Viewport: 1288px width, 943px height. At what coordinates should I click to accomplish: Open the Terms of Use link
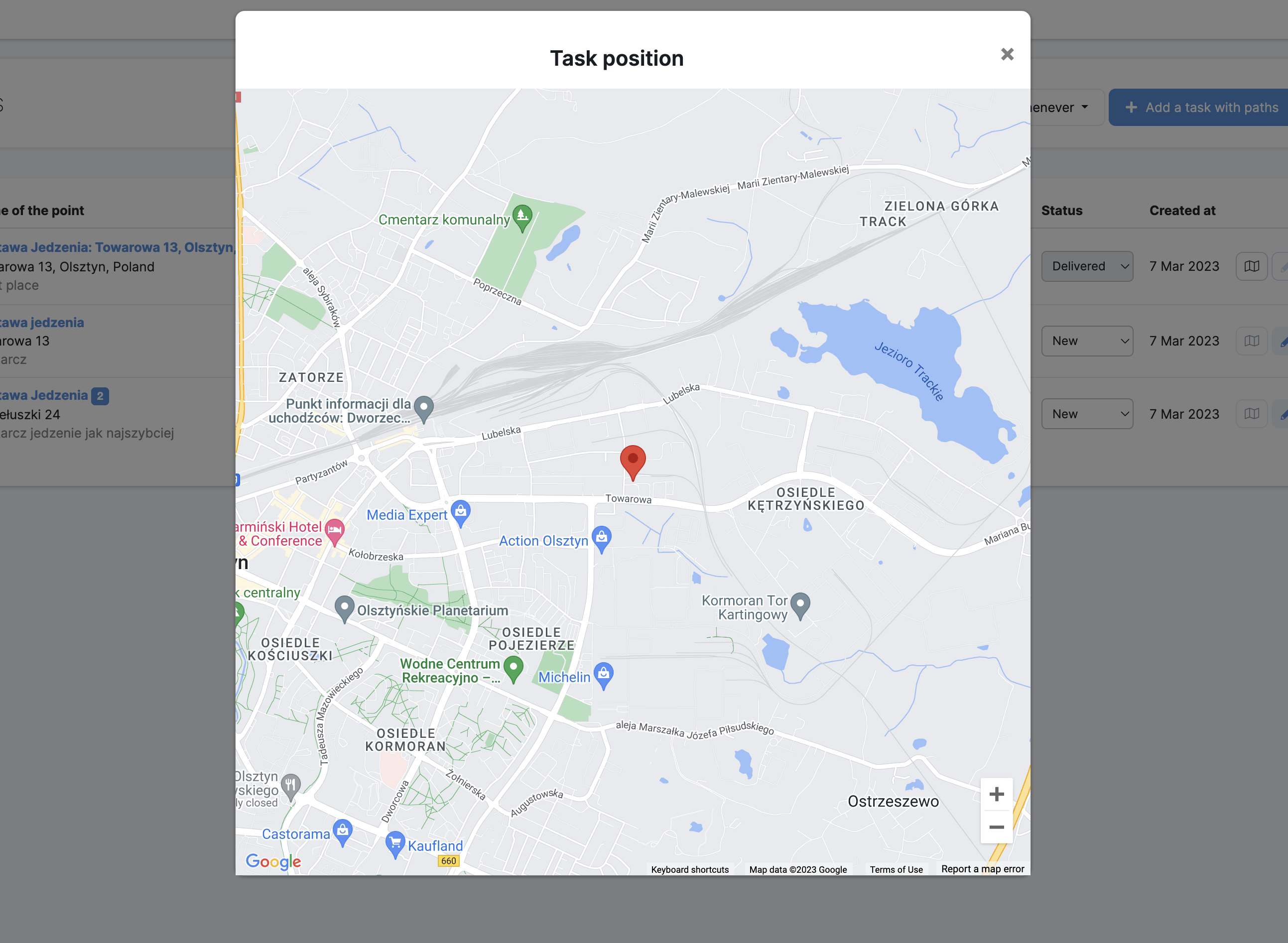896,869
